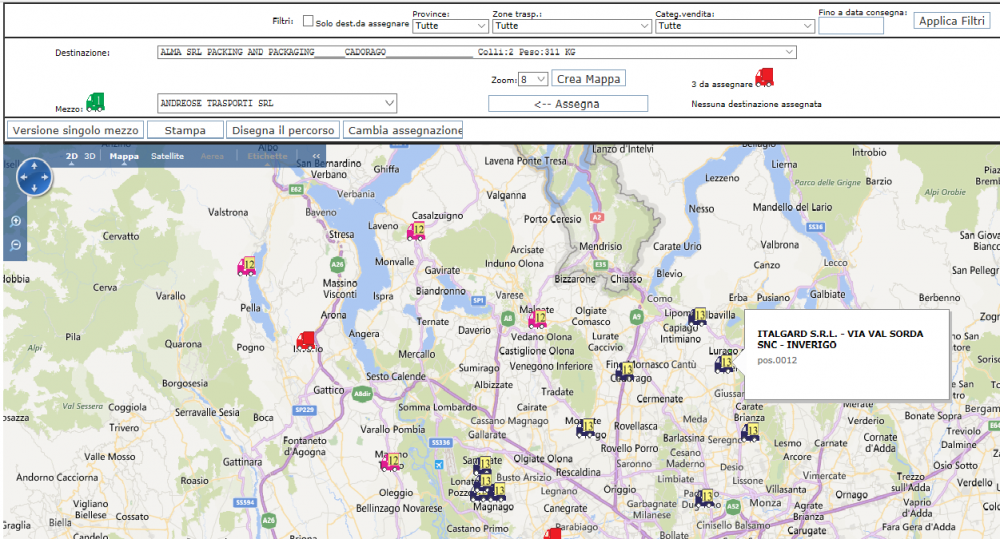The height and width of the screenshot is (539, 1000).
Task: Click the 3 da assegnare label
Action: 722,84
